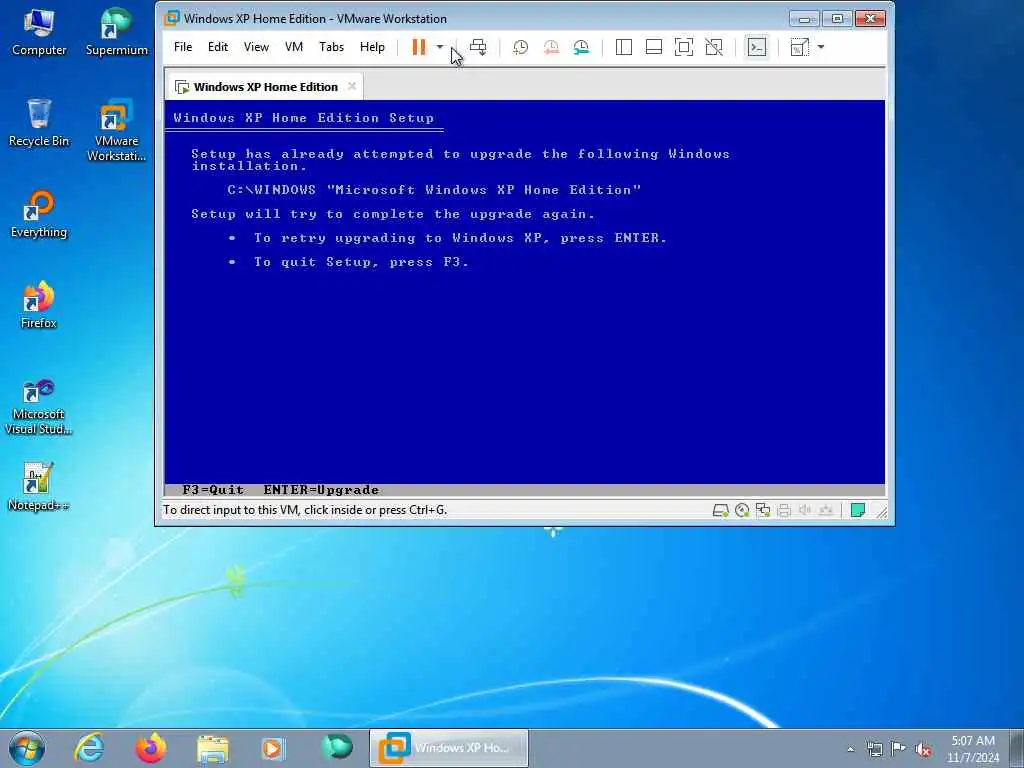Open the VM menu

pos(294,47)
